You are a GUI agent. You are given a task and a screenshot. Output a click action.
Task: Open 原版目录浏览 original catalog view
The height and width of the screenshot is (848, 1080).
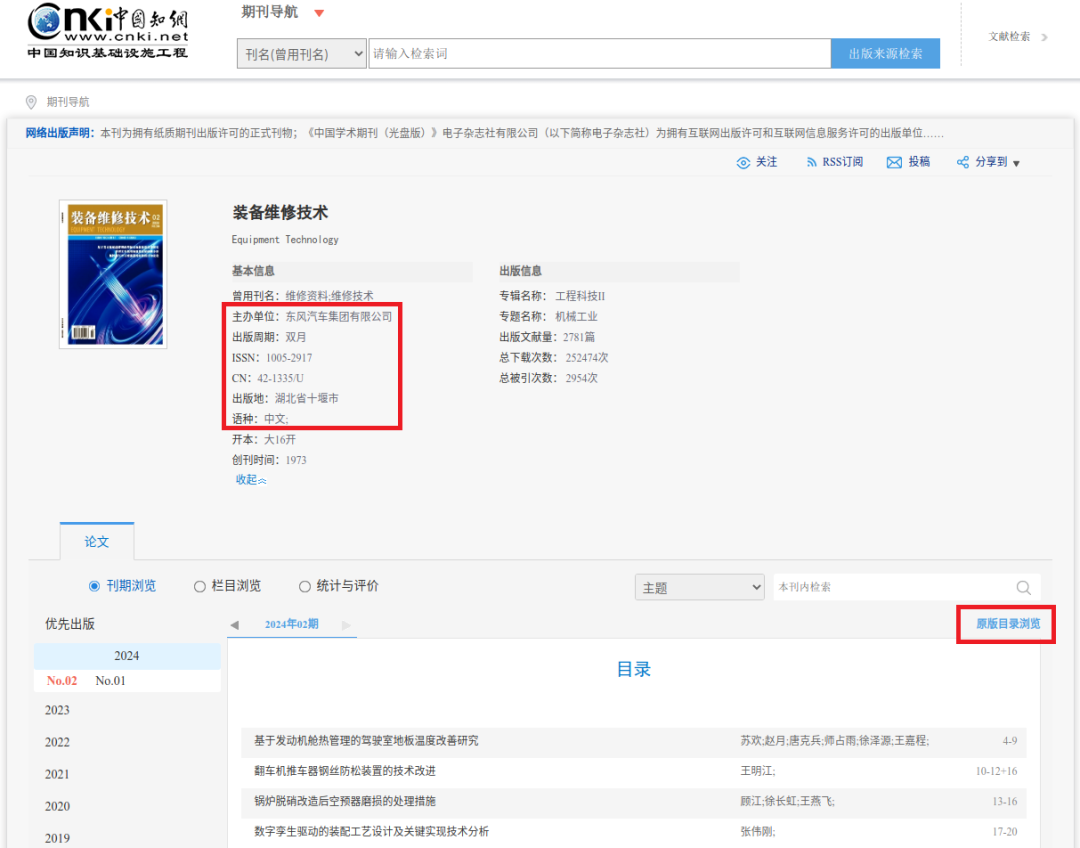pyautogui.click(x=1005, y=622)
